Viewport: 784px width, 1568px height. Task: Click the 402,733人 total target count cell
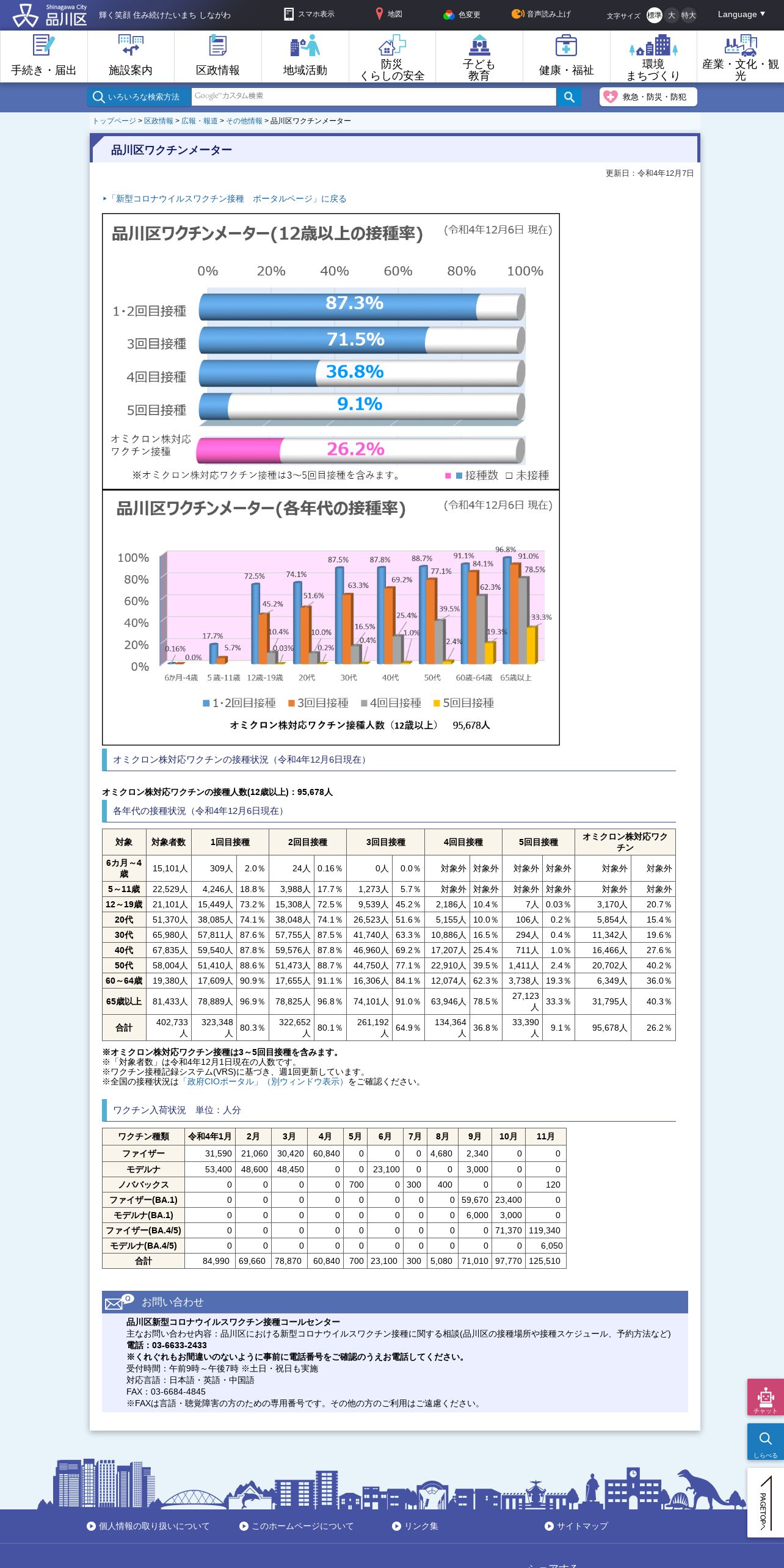tap(169, 1028)
